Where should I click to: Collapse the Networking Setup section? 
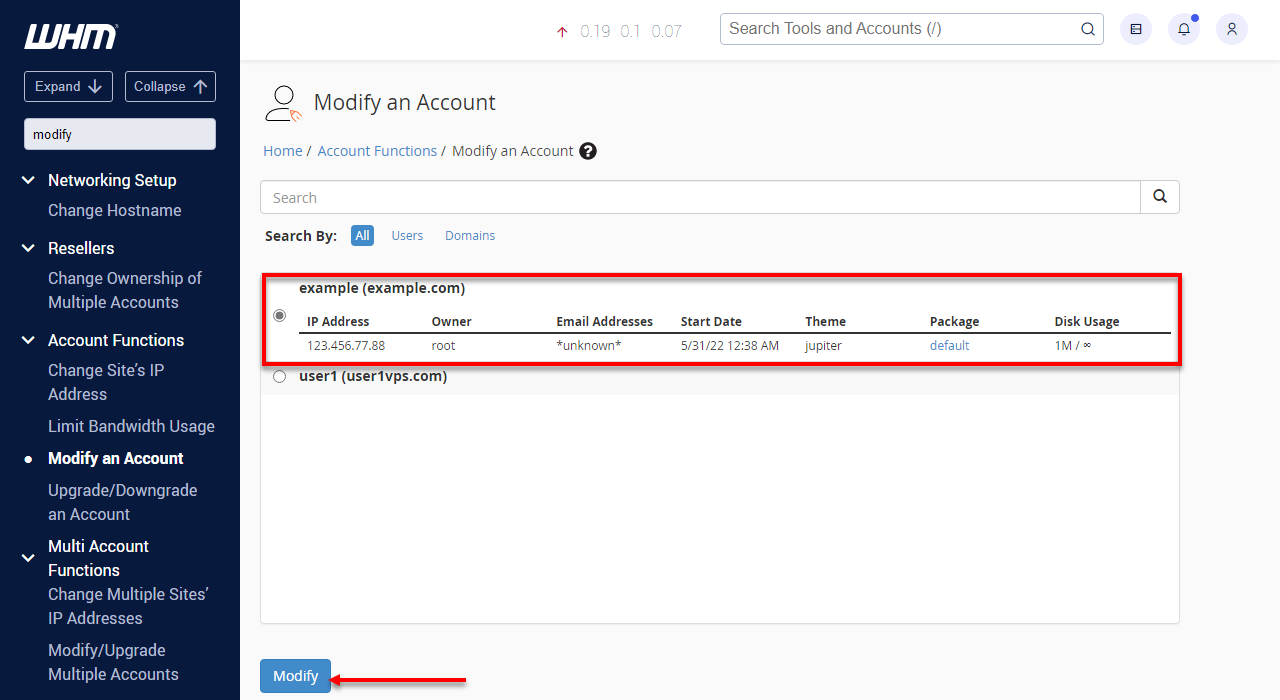coord(27,180)
